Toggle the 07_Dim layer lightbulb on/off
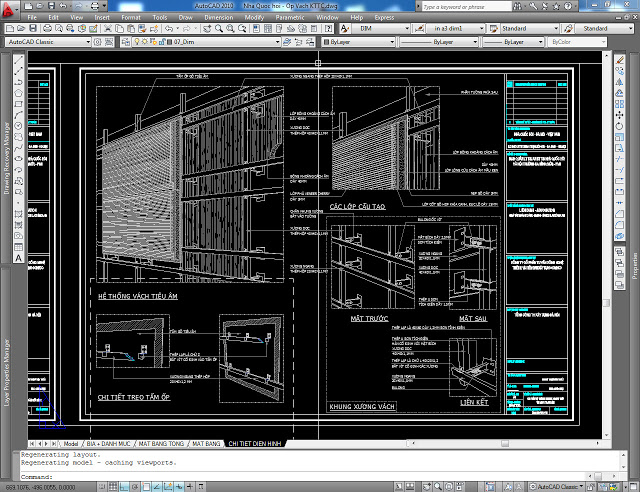The image size is (640, 492). [135, 44]
